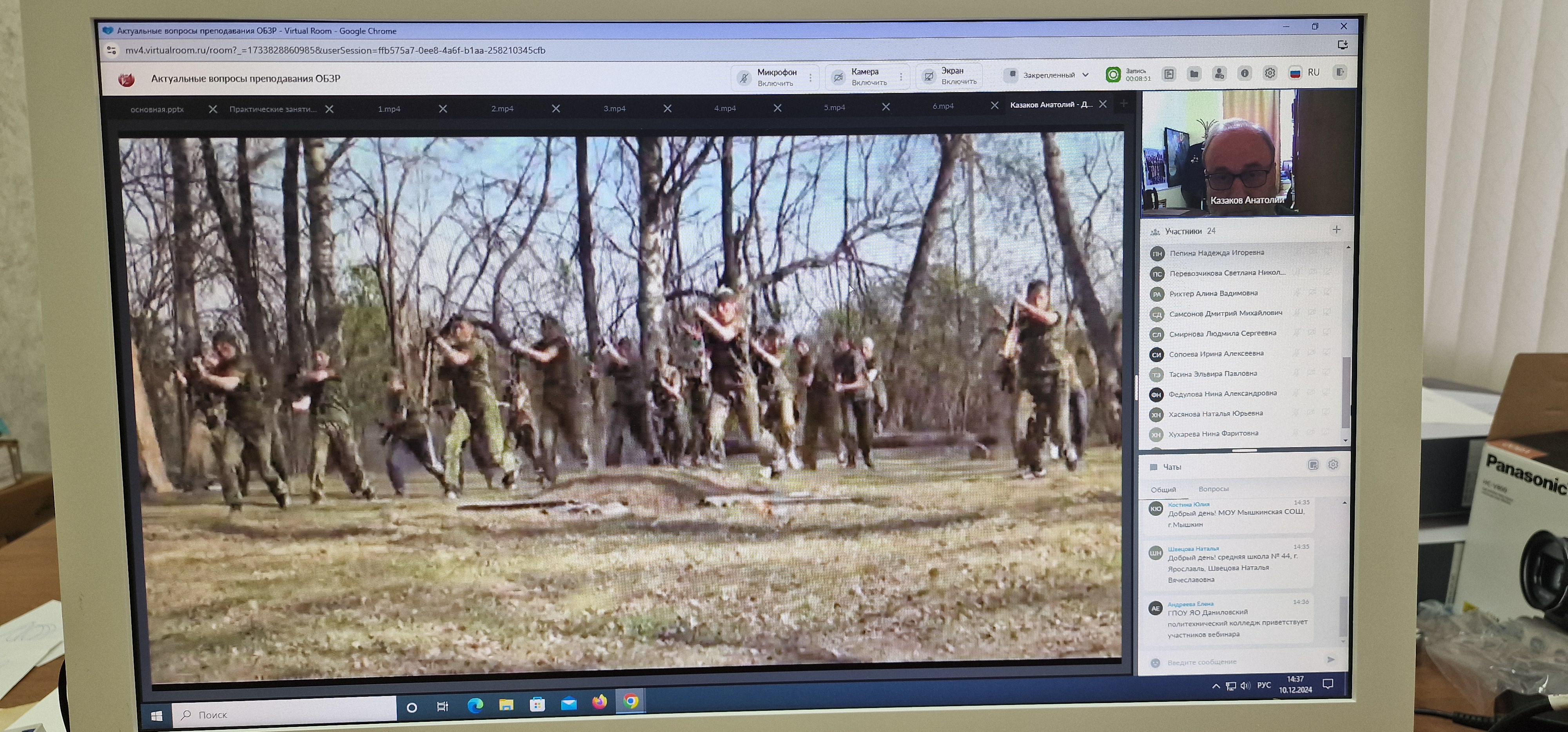
Task: Close the 3.mp4 tab
Action: coord(667,108)
